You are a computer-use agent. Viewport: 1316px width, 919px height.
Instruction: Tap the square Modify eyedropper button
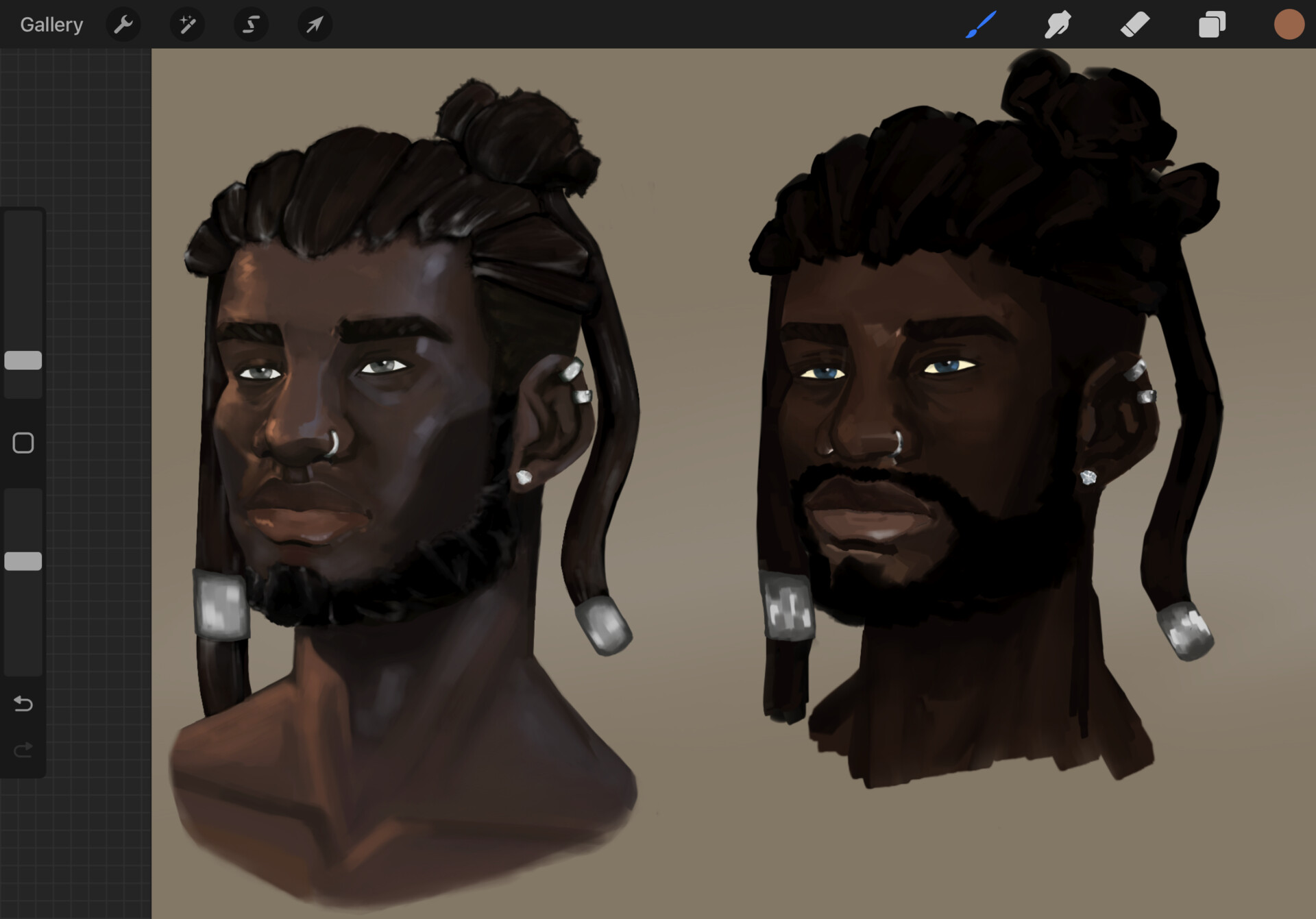pyautogui.click(x=23, y=443)
